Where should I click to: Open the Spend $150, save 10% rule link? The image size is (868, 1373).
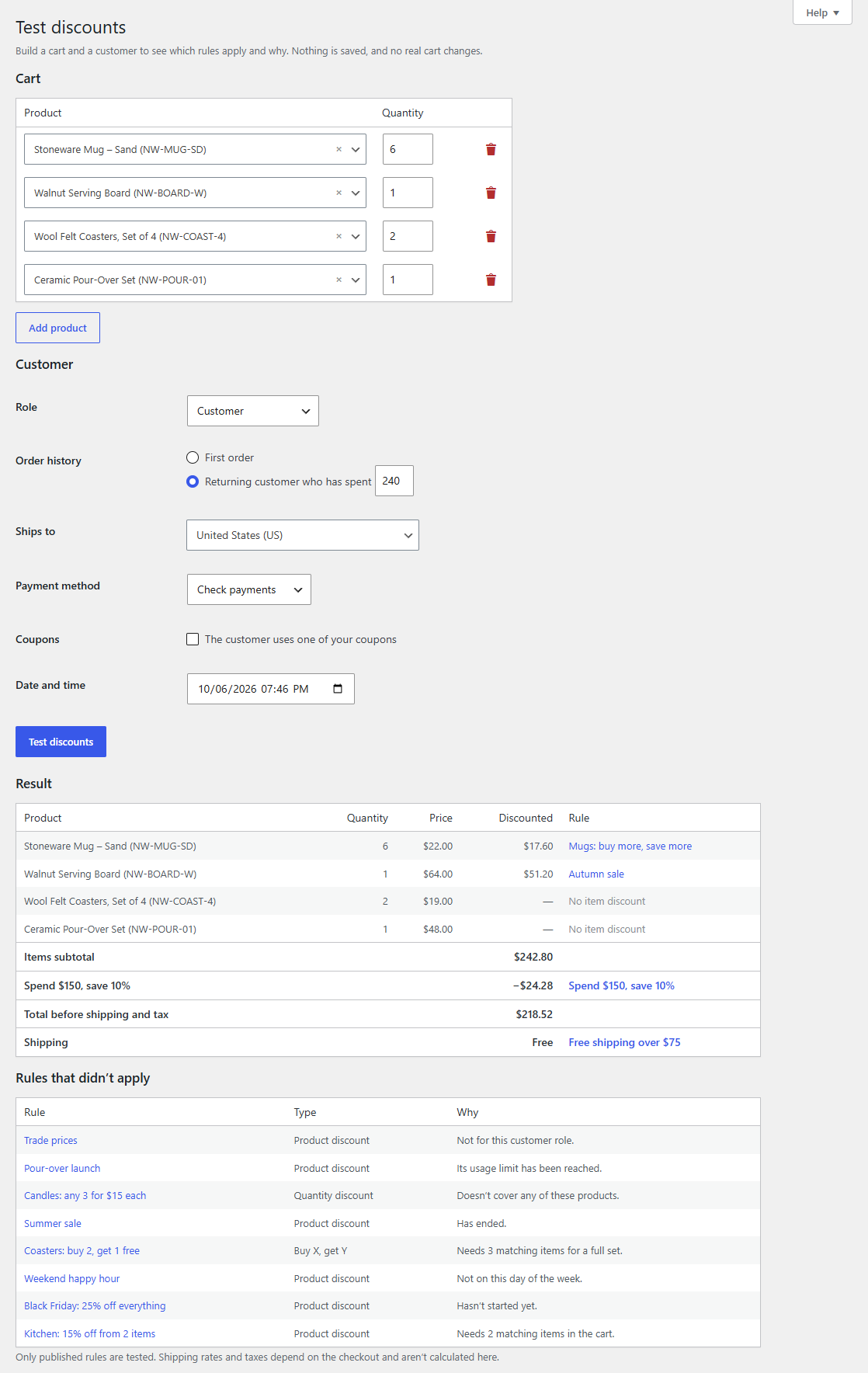click(x=622, y=985)
